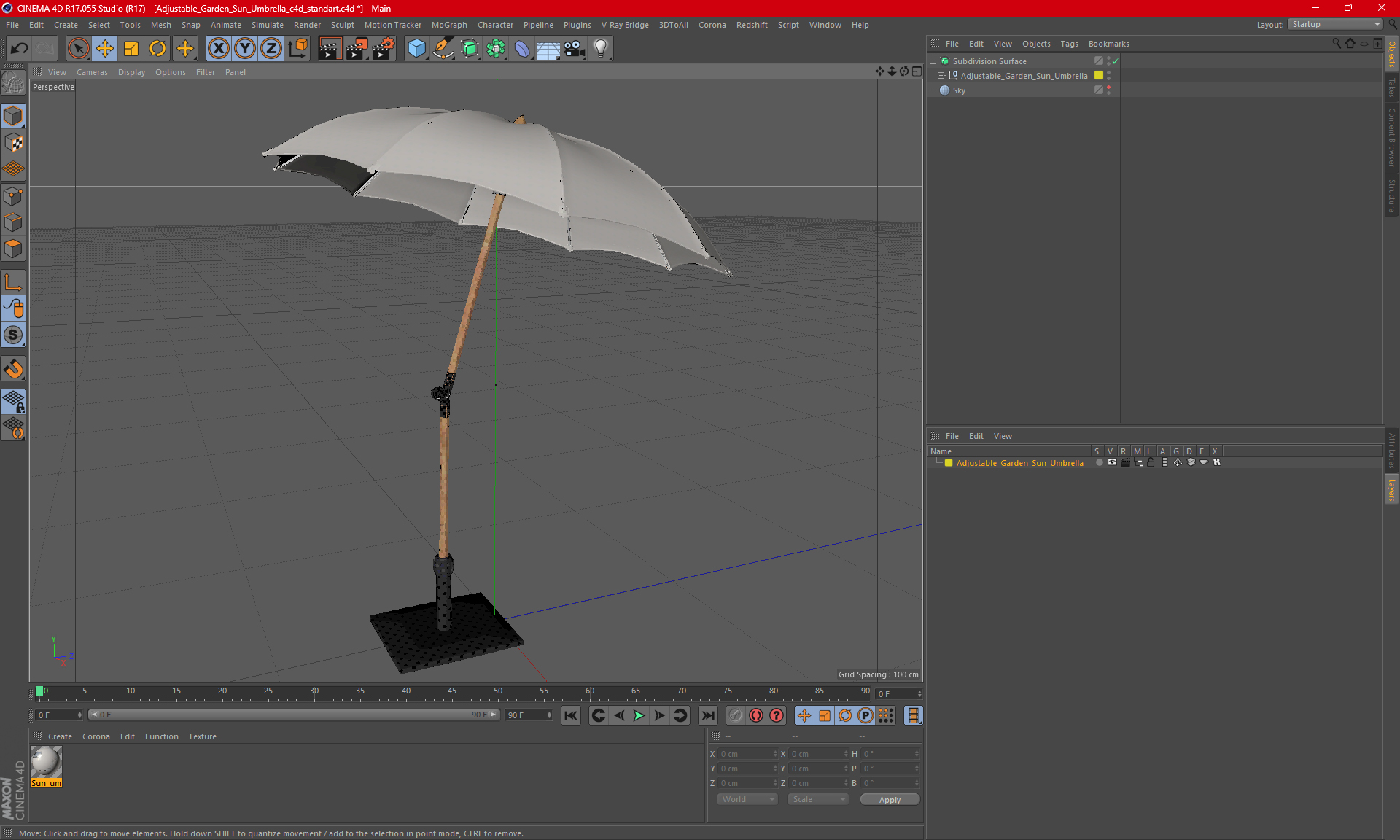This screenshot has height=840, width=1400.
Task: Add a Camera object
Action: (x=574, y=49)
